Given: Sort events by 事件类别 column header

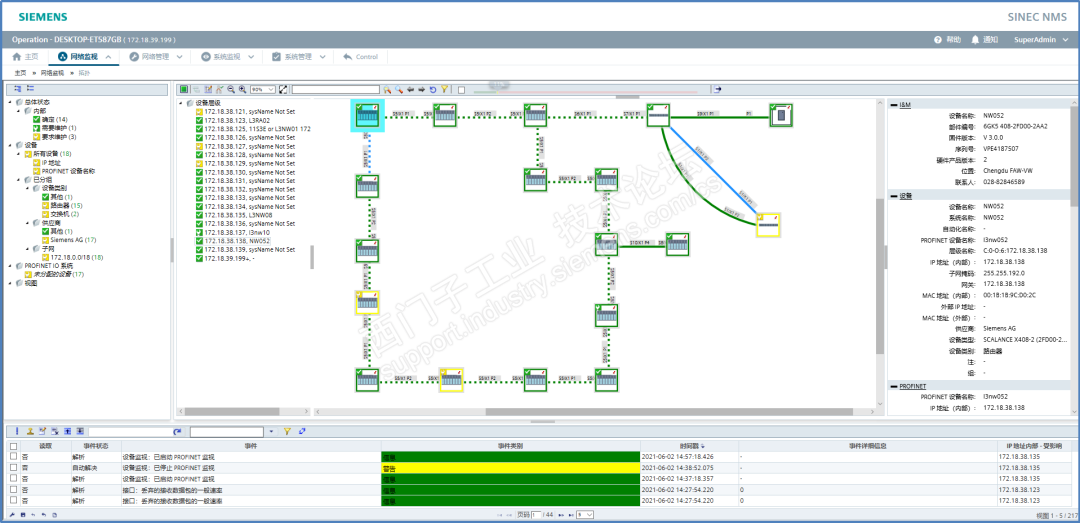Looking at the screenshot, I should 510,447.
